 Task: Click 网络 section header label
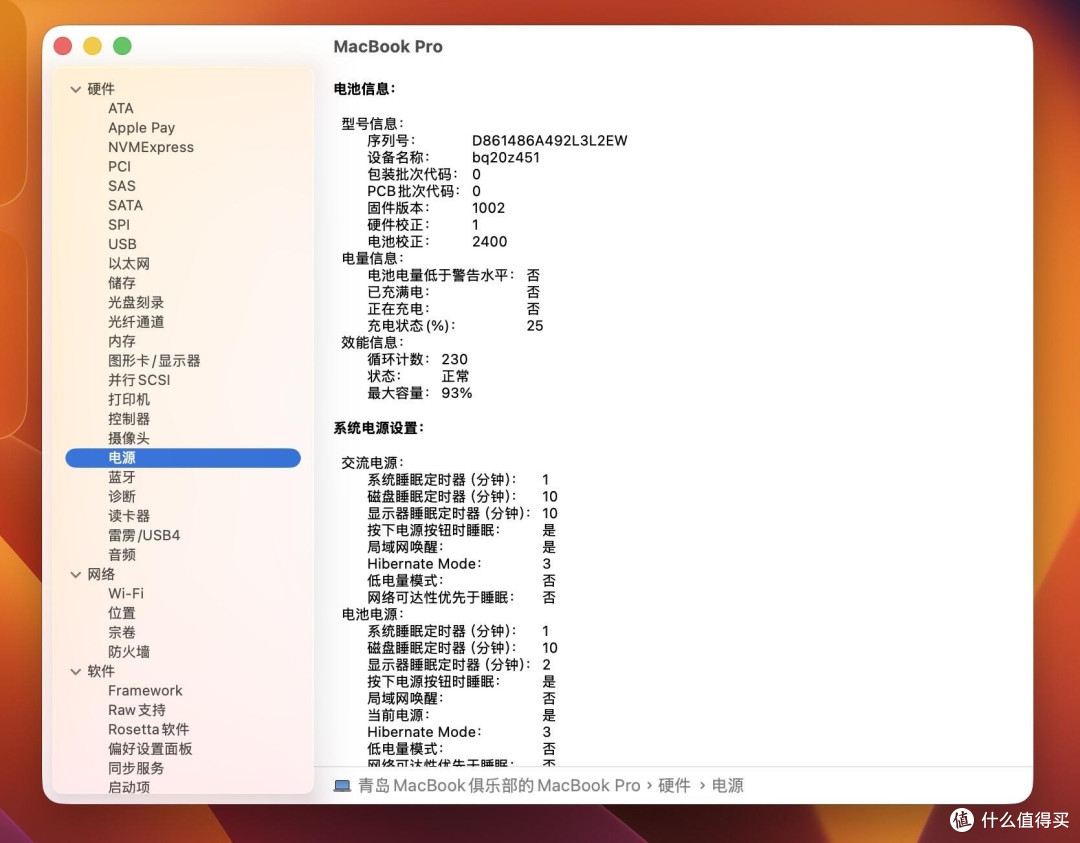tap(101, 574)
